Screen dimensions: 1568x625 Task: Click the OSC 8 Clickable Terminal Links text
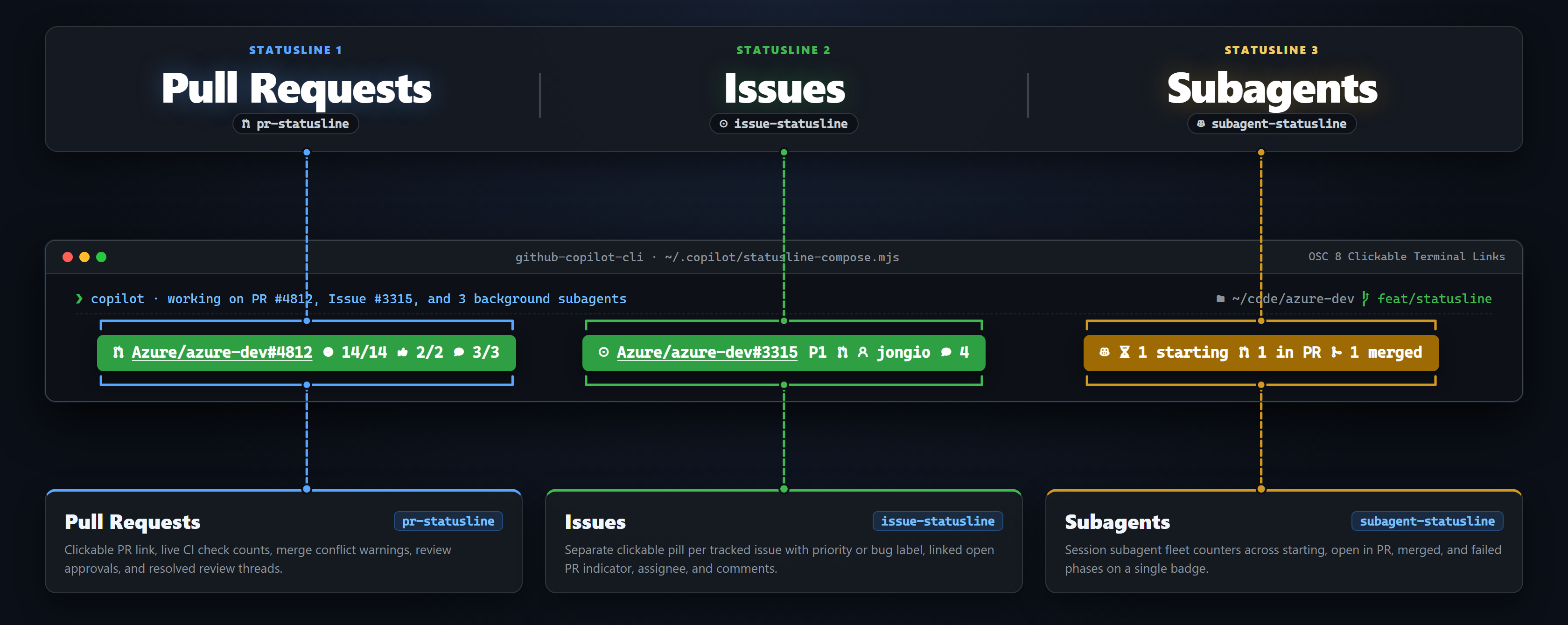pos(1407,257)
